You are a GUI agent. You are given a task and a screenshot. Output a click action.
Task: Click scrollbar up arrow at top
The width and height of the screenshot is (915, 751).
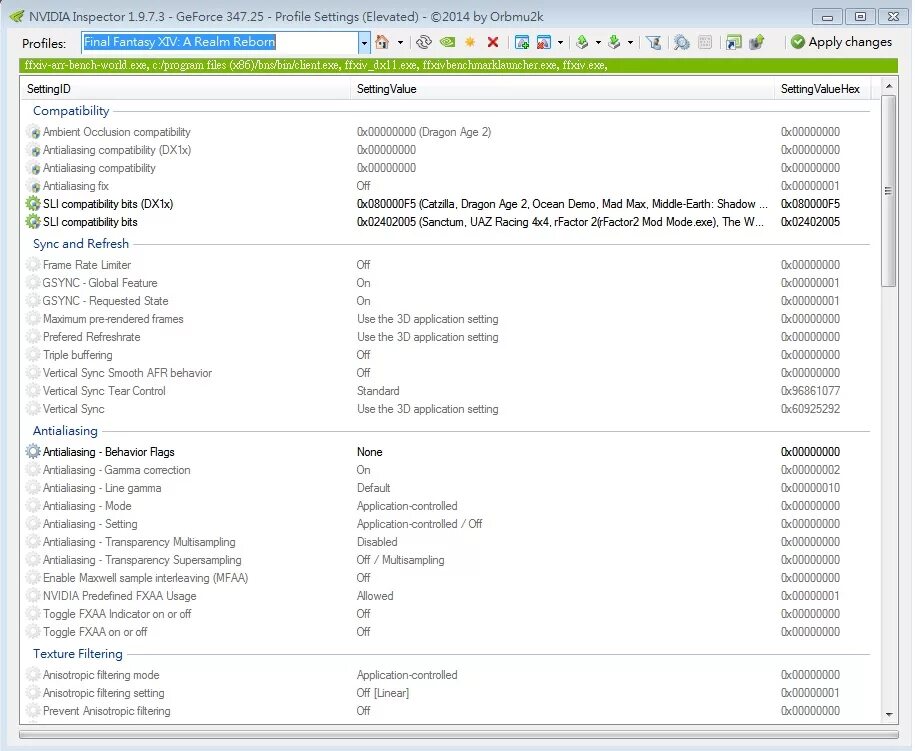click(x=889, y=86)
